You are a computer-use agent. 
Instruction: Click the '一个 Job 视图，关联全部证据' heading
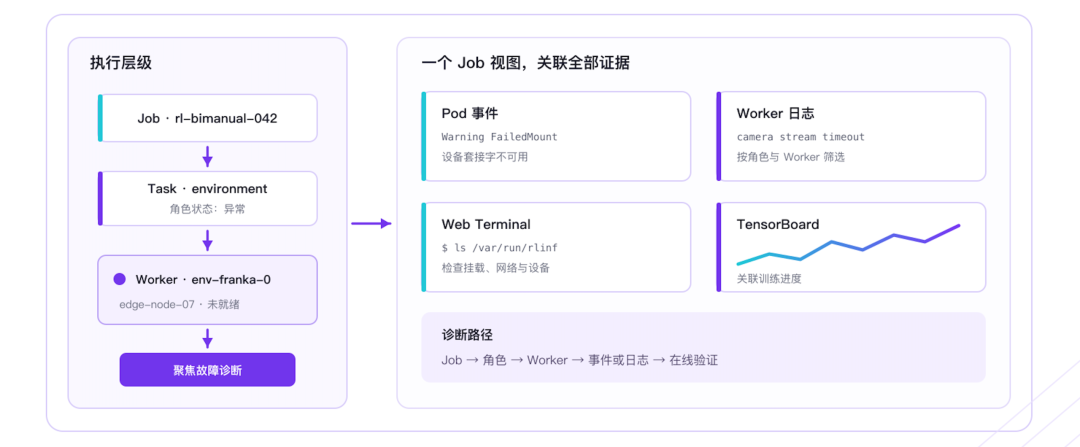[525, 64]
